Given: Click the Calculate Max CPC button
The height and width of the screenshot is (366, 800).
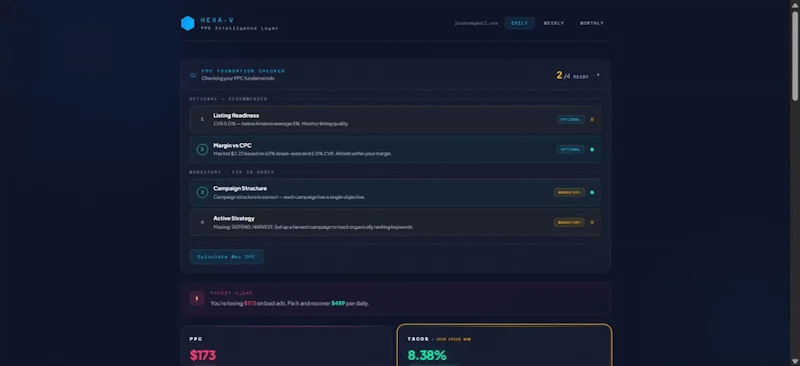Looking at the screenshot, I should point(227,257).
